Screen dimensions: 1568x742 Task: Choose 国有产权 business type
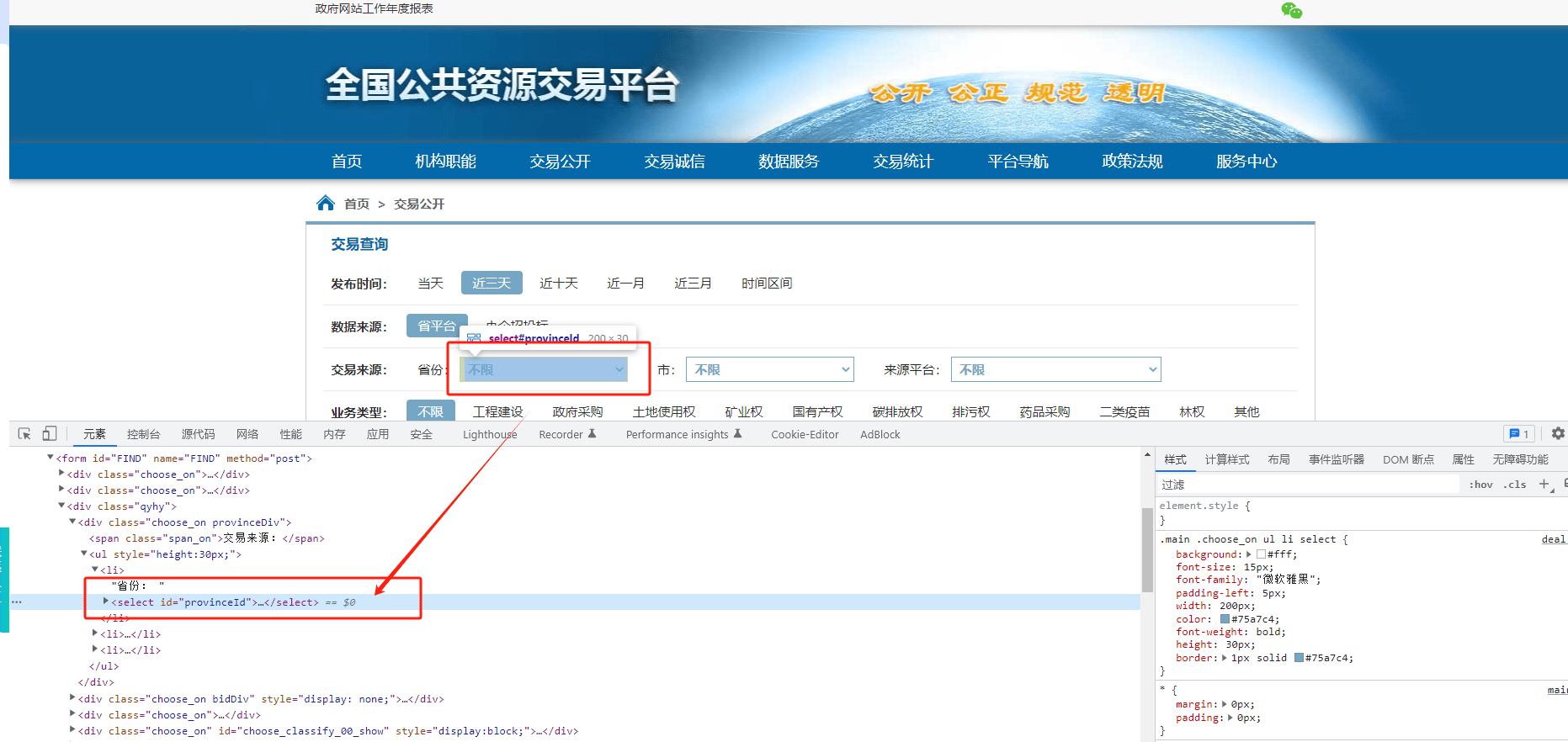click(x=817, y=411)
